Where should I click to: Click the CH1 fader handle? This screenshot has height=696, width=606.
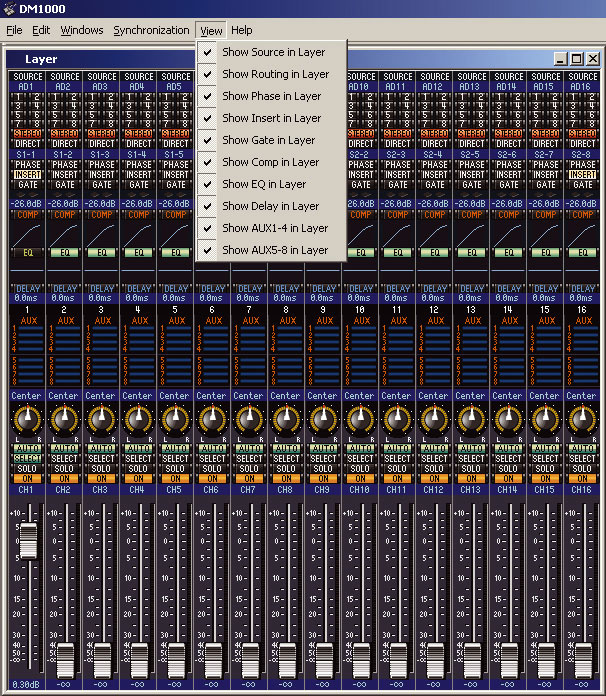(x=29, y=540)
